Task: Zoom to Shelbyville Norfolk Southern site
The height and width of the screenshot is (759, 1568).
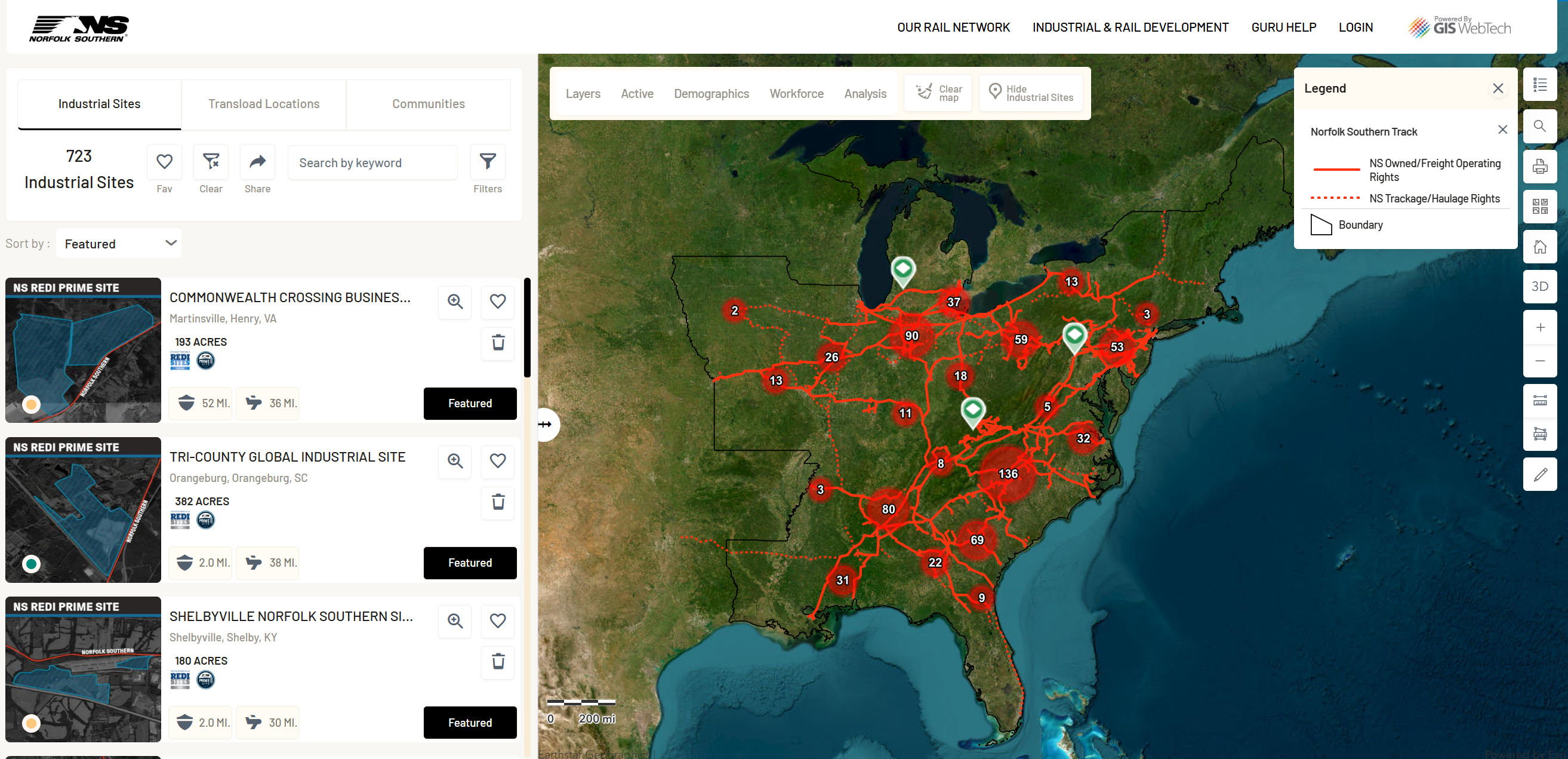Action: point(455,620)
